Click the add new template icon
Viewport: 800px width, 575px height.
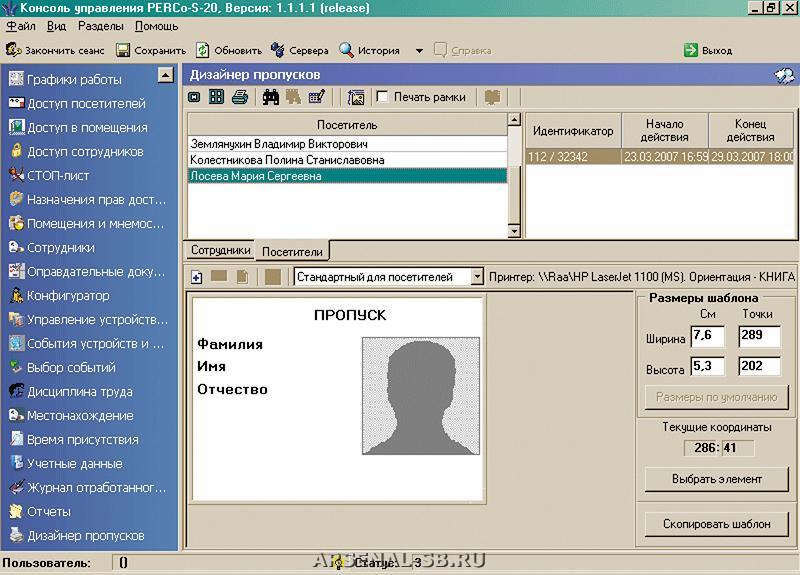[x=196, y=277]
